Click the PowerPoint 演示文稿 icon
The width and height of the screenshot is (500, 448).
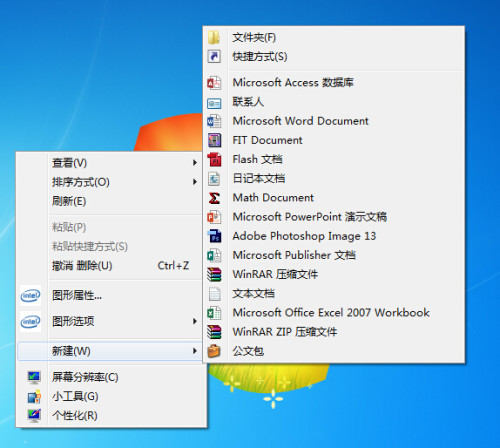[x=214, y=217]
